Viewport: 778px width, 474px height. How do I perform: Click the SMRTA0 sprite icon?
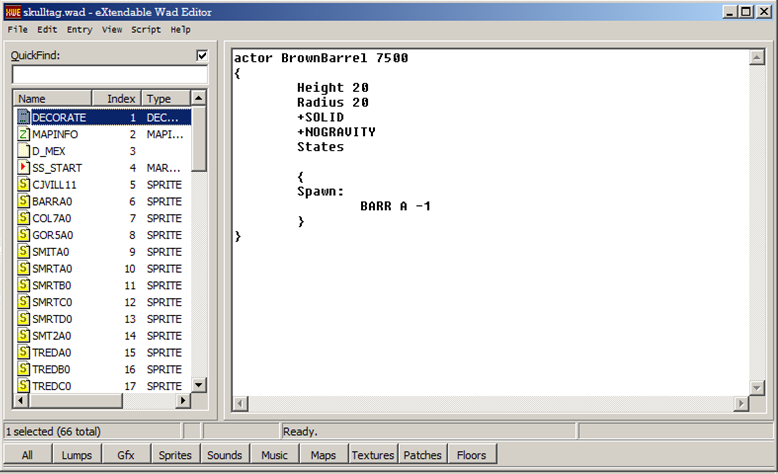[23, 269]
